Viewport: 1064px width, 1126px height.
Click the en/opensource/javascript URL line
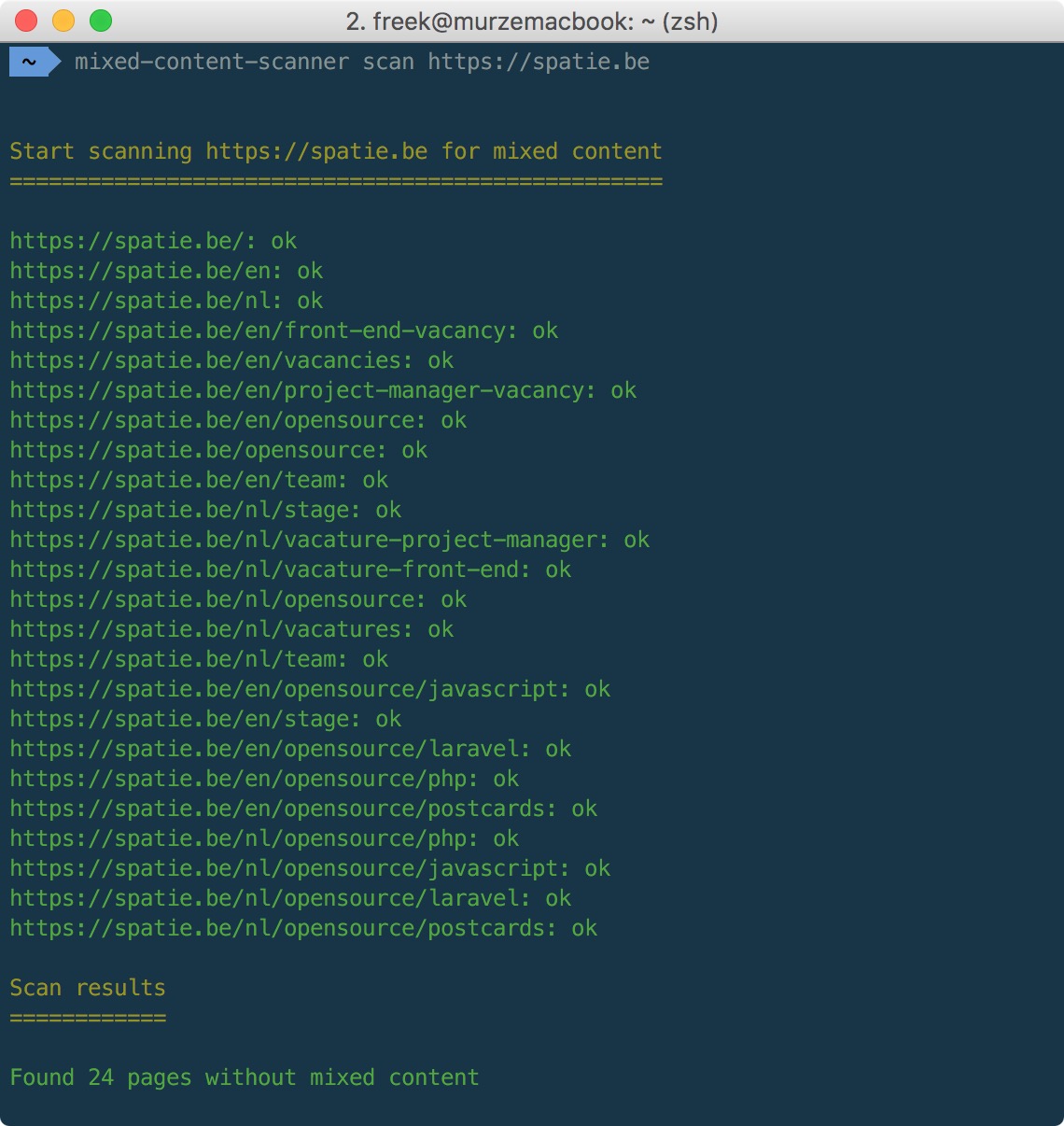(x=310, y=689)
